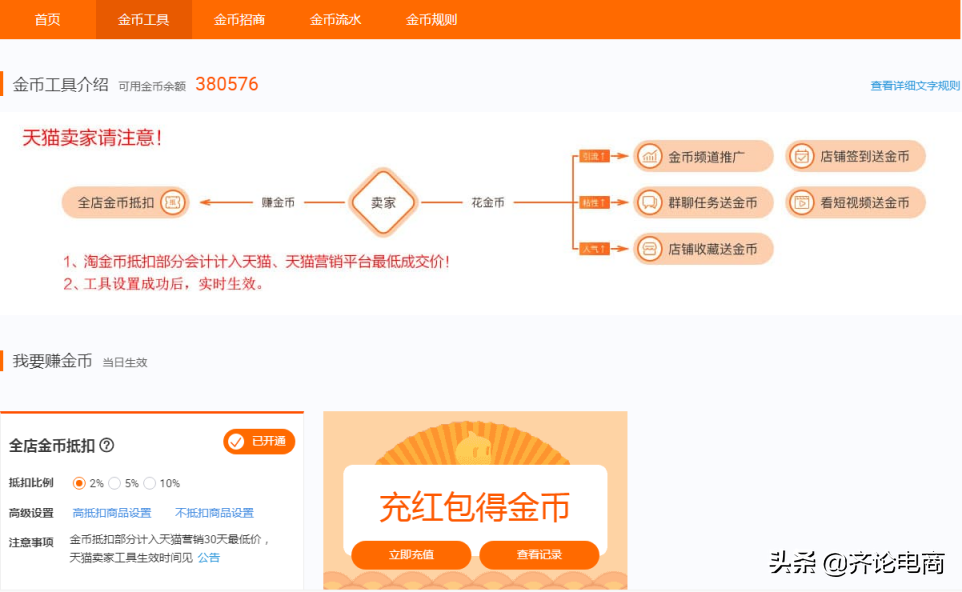
Task: Select the 5% 抵扣比例 radio
Action: point(114,483)
